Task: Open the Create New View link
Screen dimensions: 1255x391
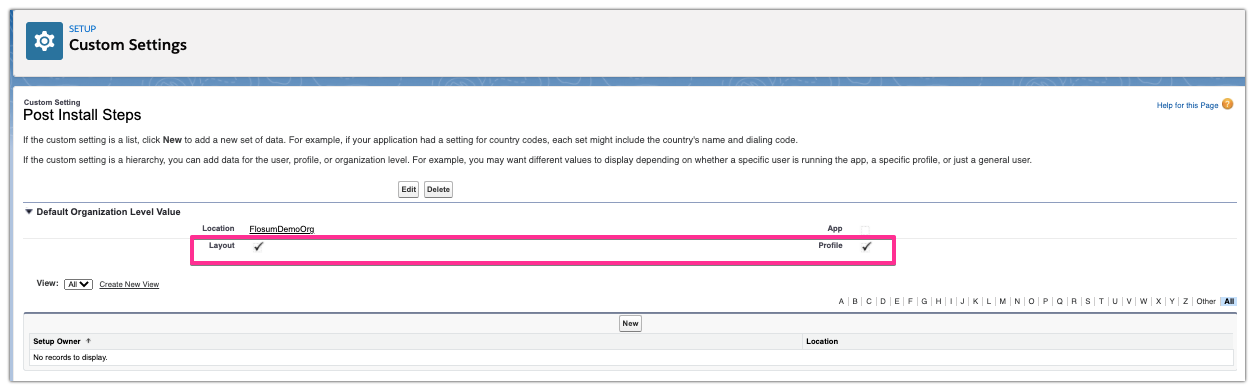Action: (x=129, y=285)
